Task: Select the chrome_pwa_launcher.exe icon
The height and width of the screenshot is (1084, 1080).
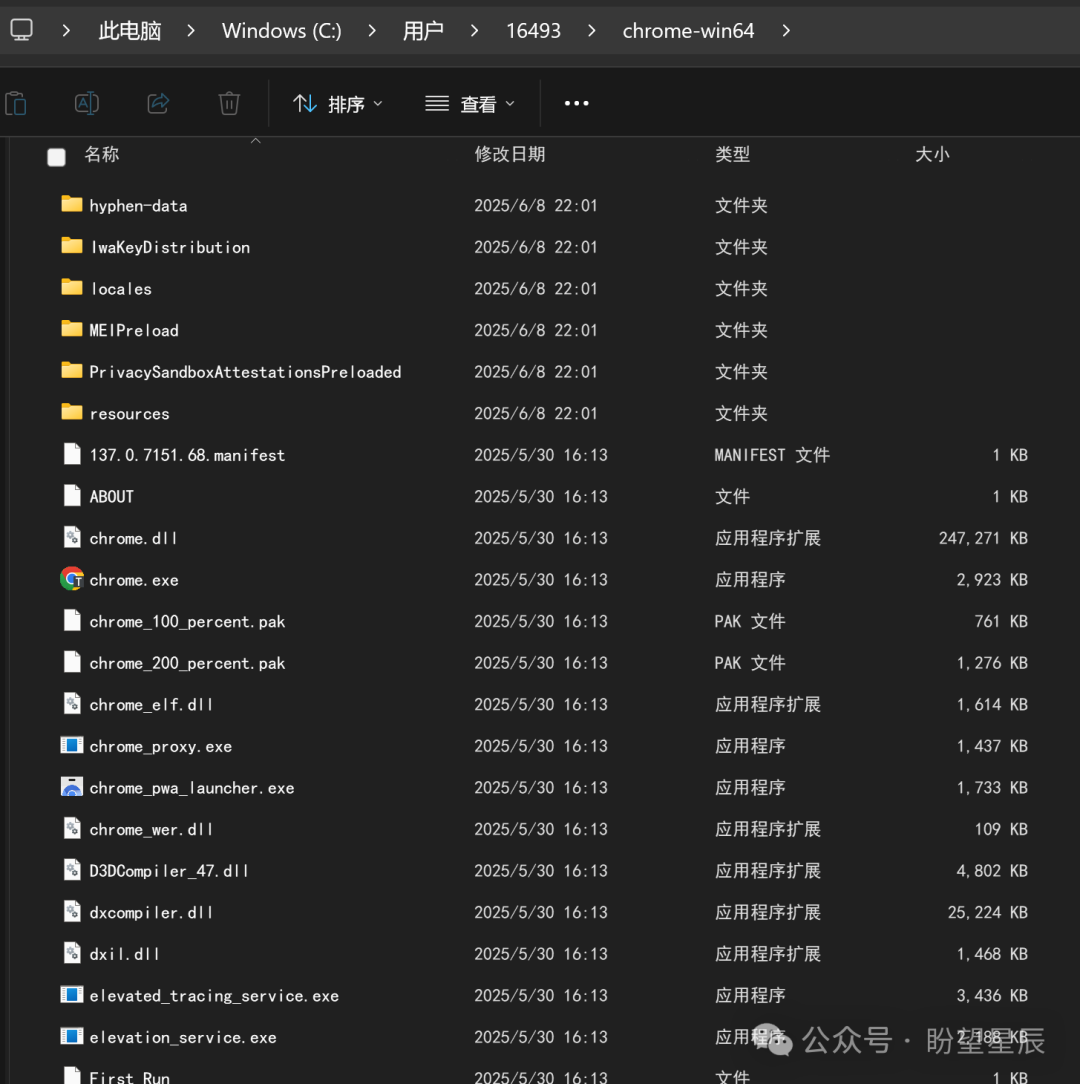Action: (72, 787)
